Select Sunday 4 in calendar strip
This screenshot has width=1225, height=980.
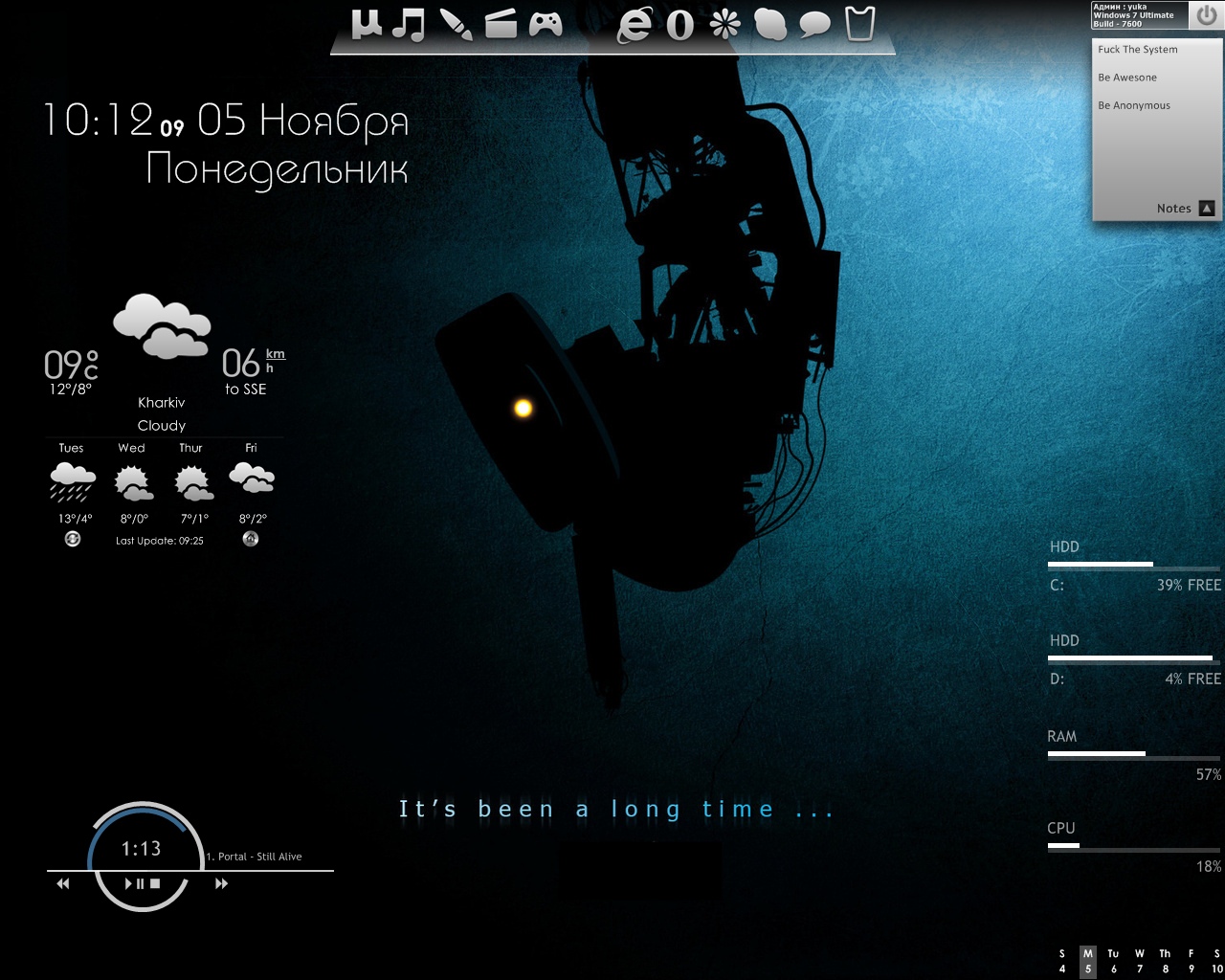click(x=1062, y=962)
